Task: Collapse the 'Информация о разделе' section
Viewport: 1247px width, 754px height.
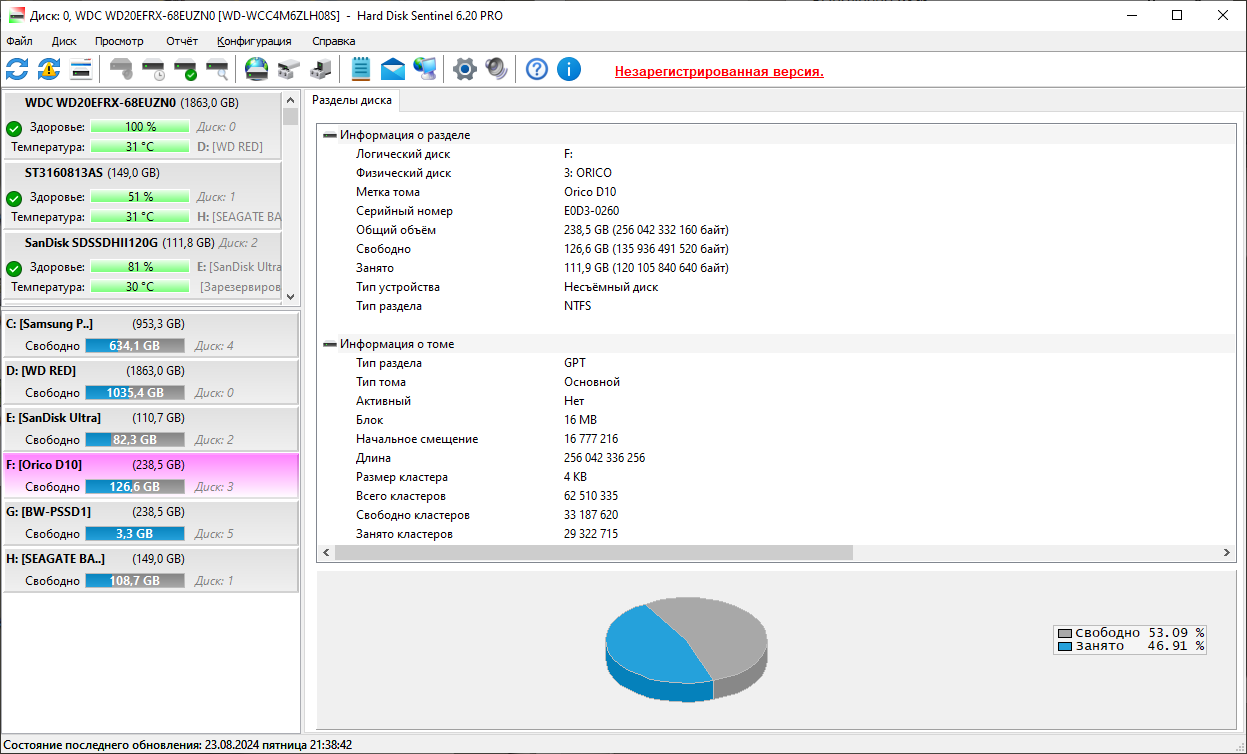Action: tap(330, 135)
